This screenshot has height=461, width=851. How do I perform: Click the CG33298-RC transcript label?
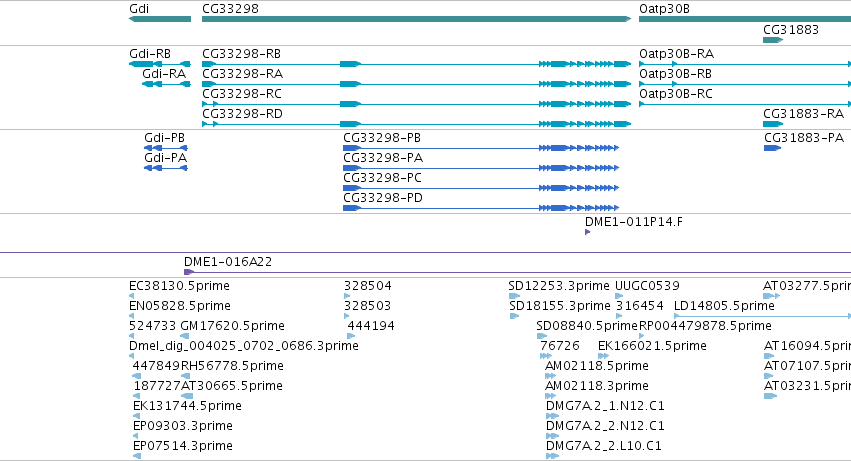[x=242, y=94]
